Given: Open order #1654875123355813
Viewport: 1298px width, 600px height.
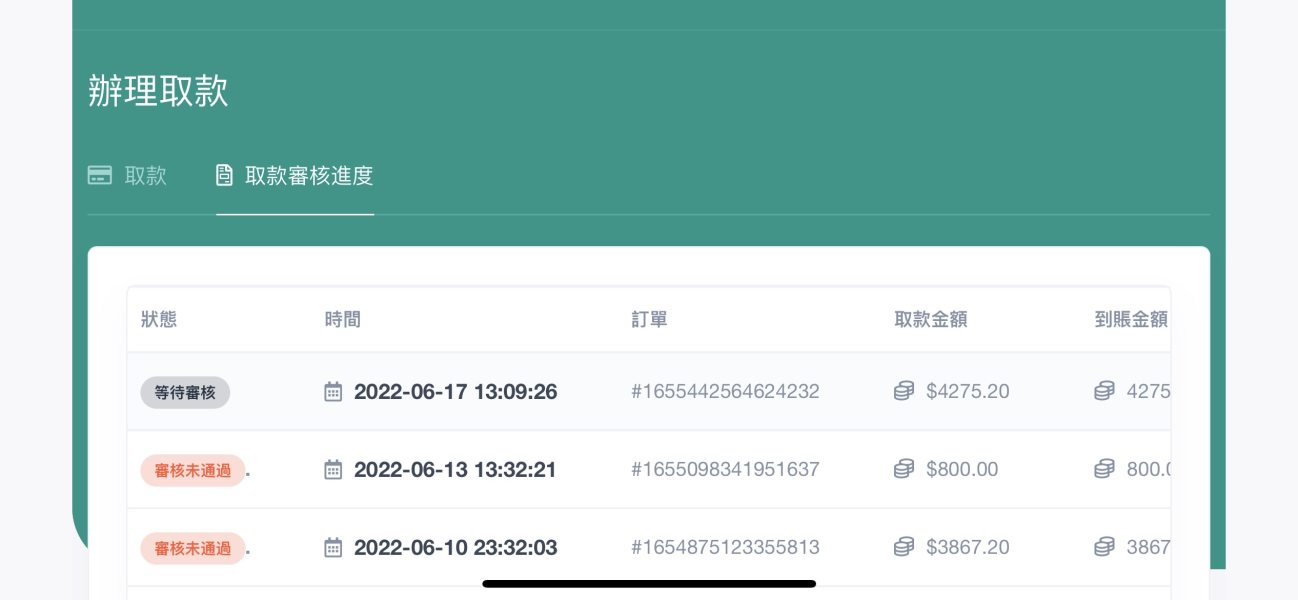Looking at the screenshot, I should pos(725,548).
